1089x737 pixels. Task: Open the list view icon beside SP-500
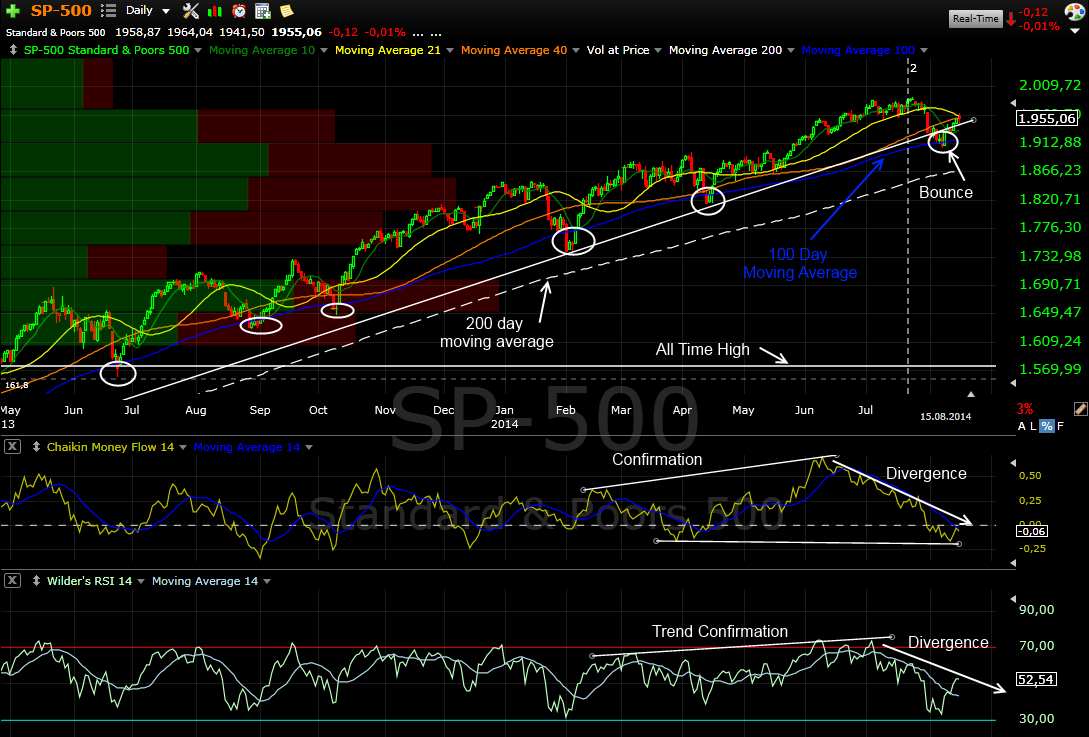click(108, 10)
